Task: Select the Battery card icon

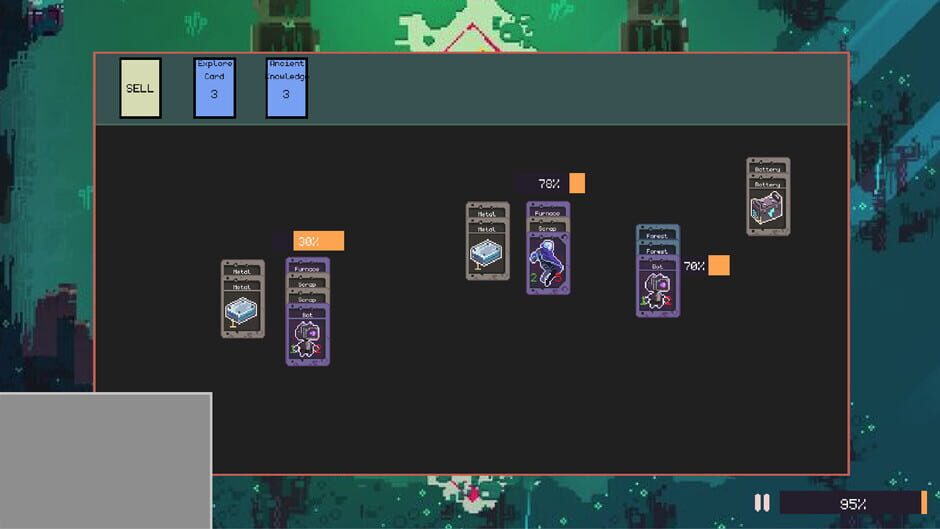Action: (768, 205)
